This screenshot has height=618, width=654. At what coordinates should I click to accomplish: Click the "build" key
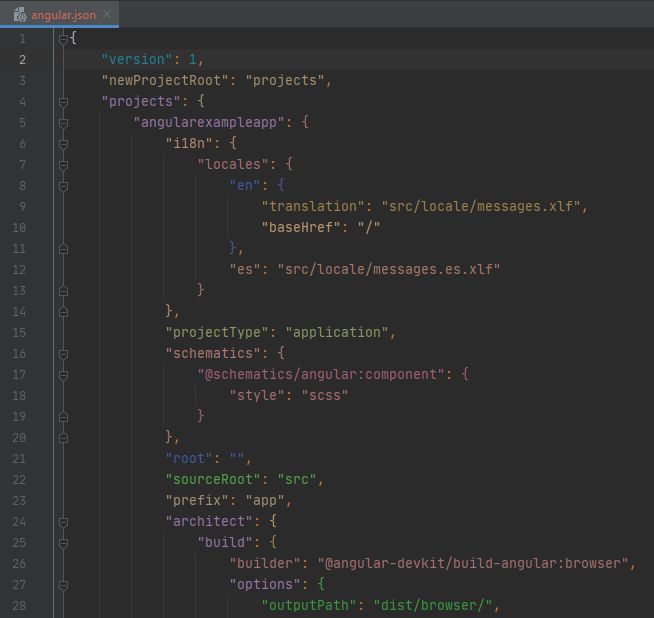(225, 542)
